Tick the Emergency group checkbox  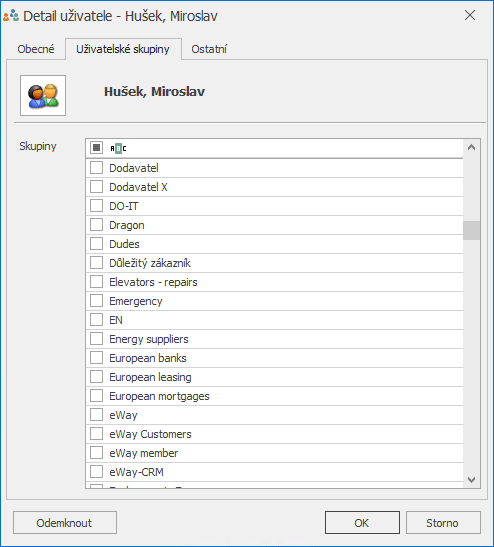pyautogui.click(x=96, y=301)
